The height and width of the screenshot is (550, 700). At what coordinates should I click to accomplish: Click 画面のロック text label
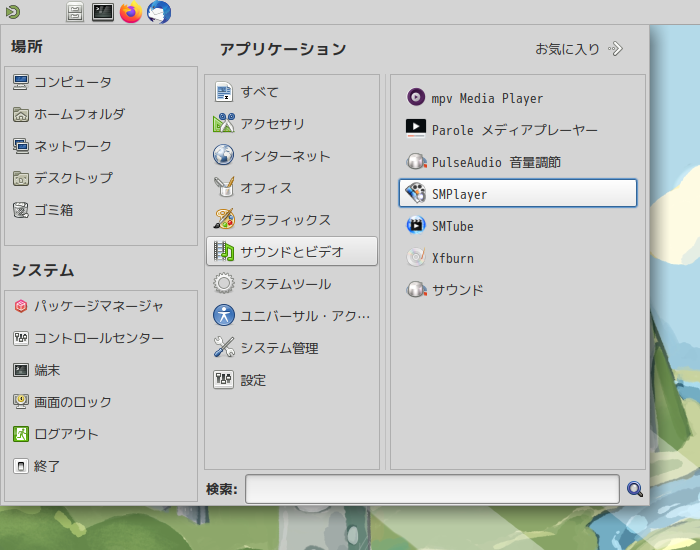(x=73, y=402)
